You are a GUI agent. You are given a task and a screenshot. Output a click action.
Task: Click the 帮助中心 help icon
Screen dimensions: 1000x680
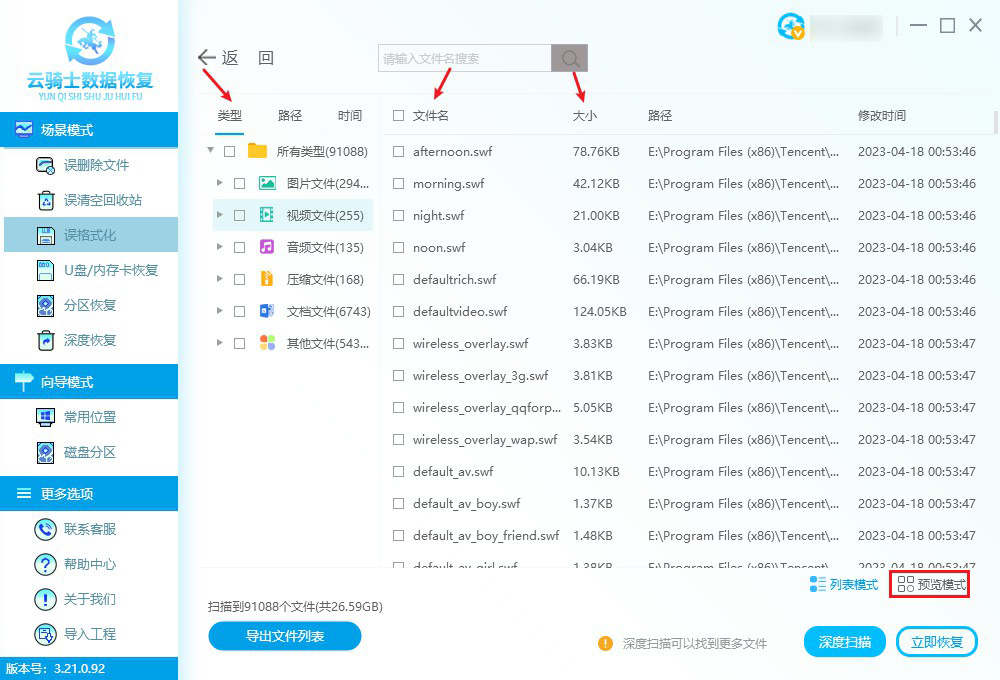coord(45,563)
